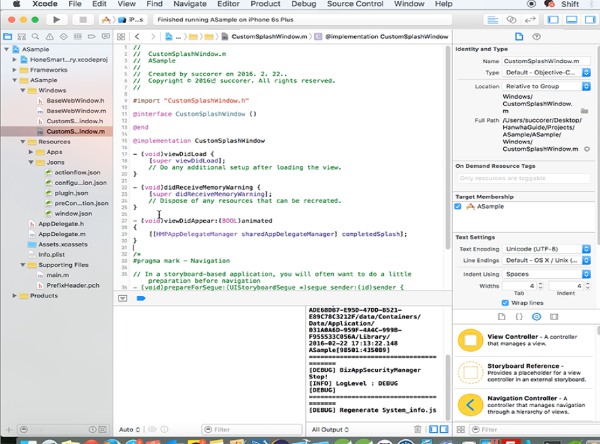
Task: Toggle Wrap lines checkbox
Action: point(505,303)
